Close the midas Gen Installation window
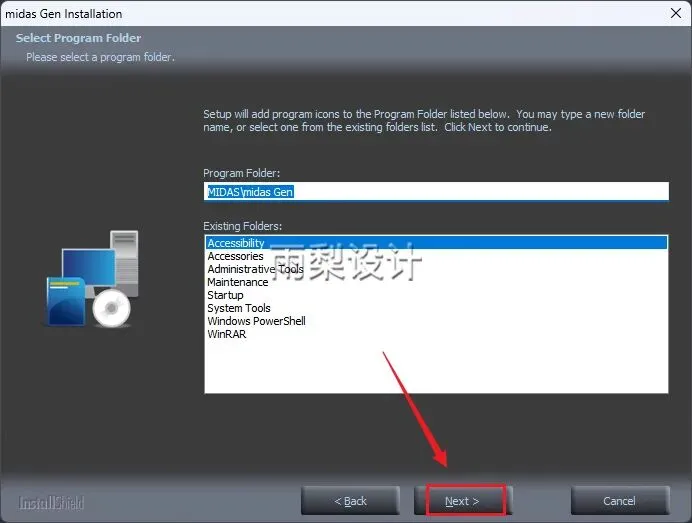692x523 pixels. [676, 13]
